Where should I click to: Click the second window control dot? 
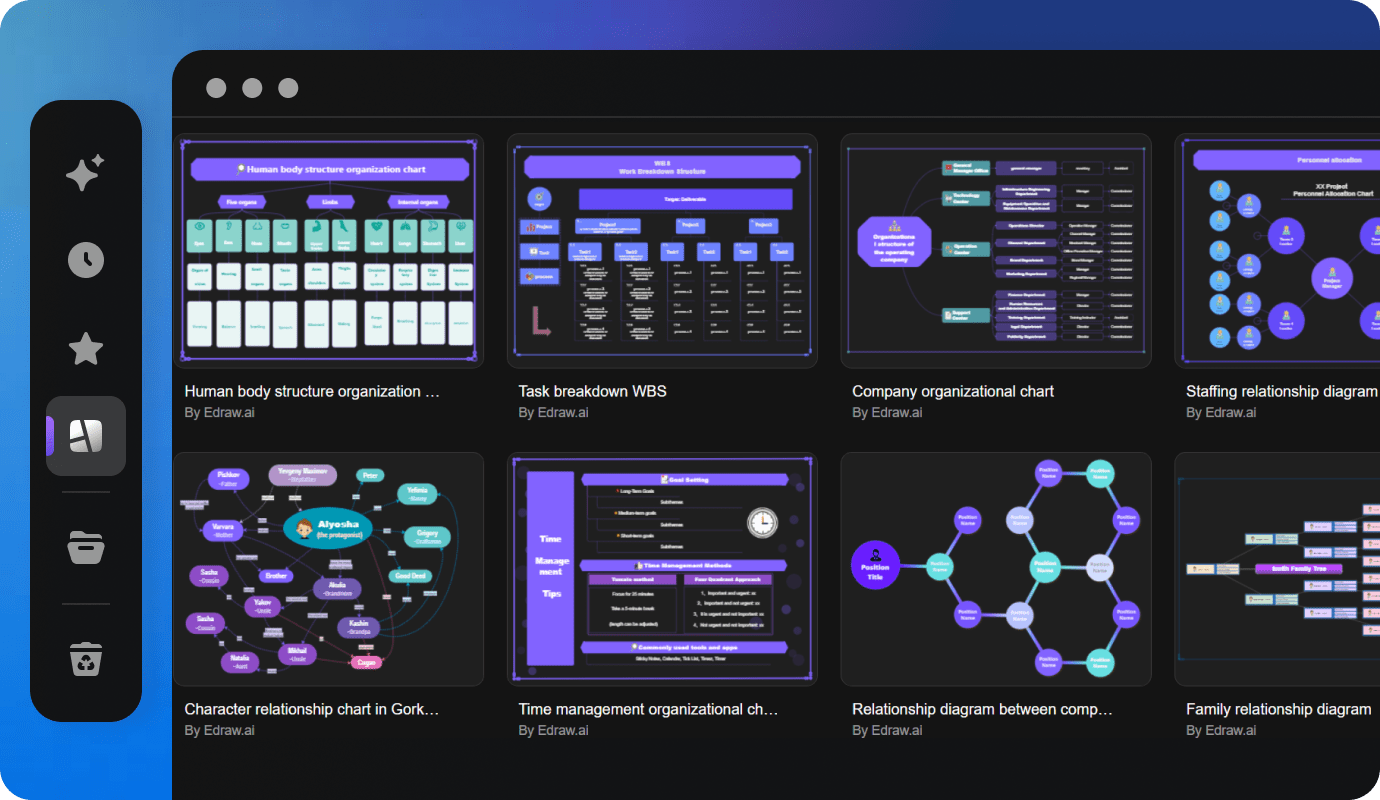coord(252,88)
